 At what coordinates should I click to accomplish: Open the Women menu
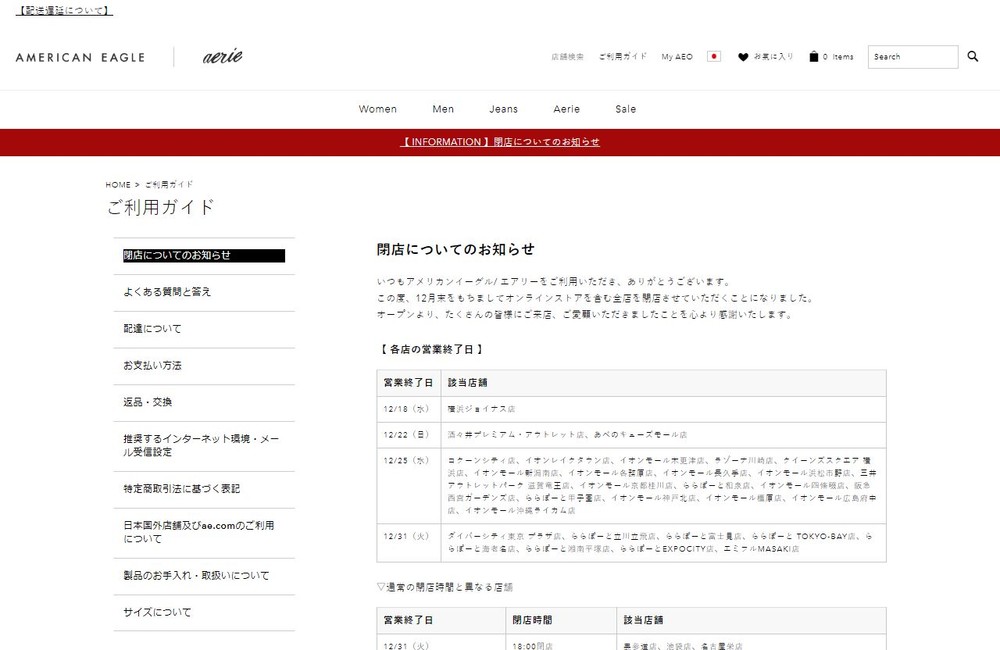(x=378, y=109)
